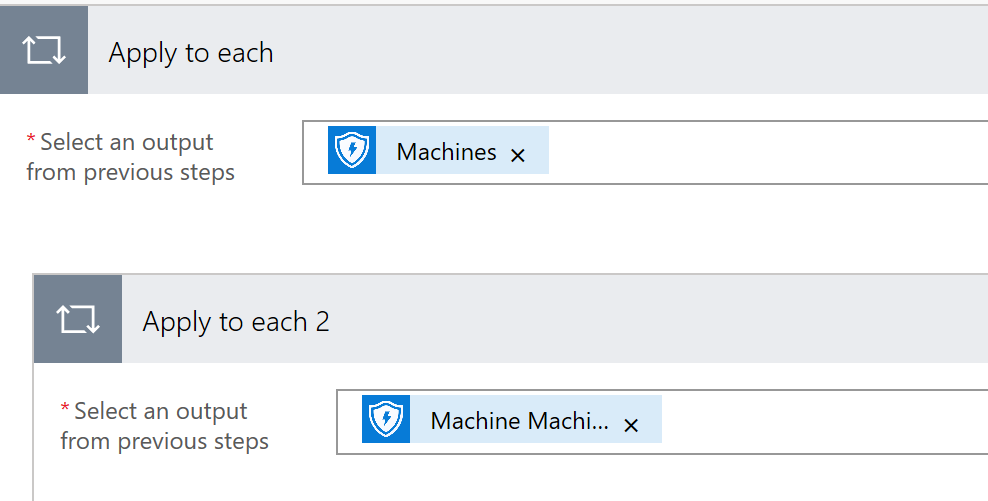Image resolution: width=988 pixels, height=501 pixels.
Task: Click the Defender shield icon on Machines token
Action: coord(352,150)
